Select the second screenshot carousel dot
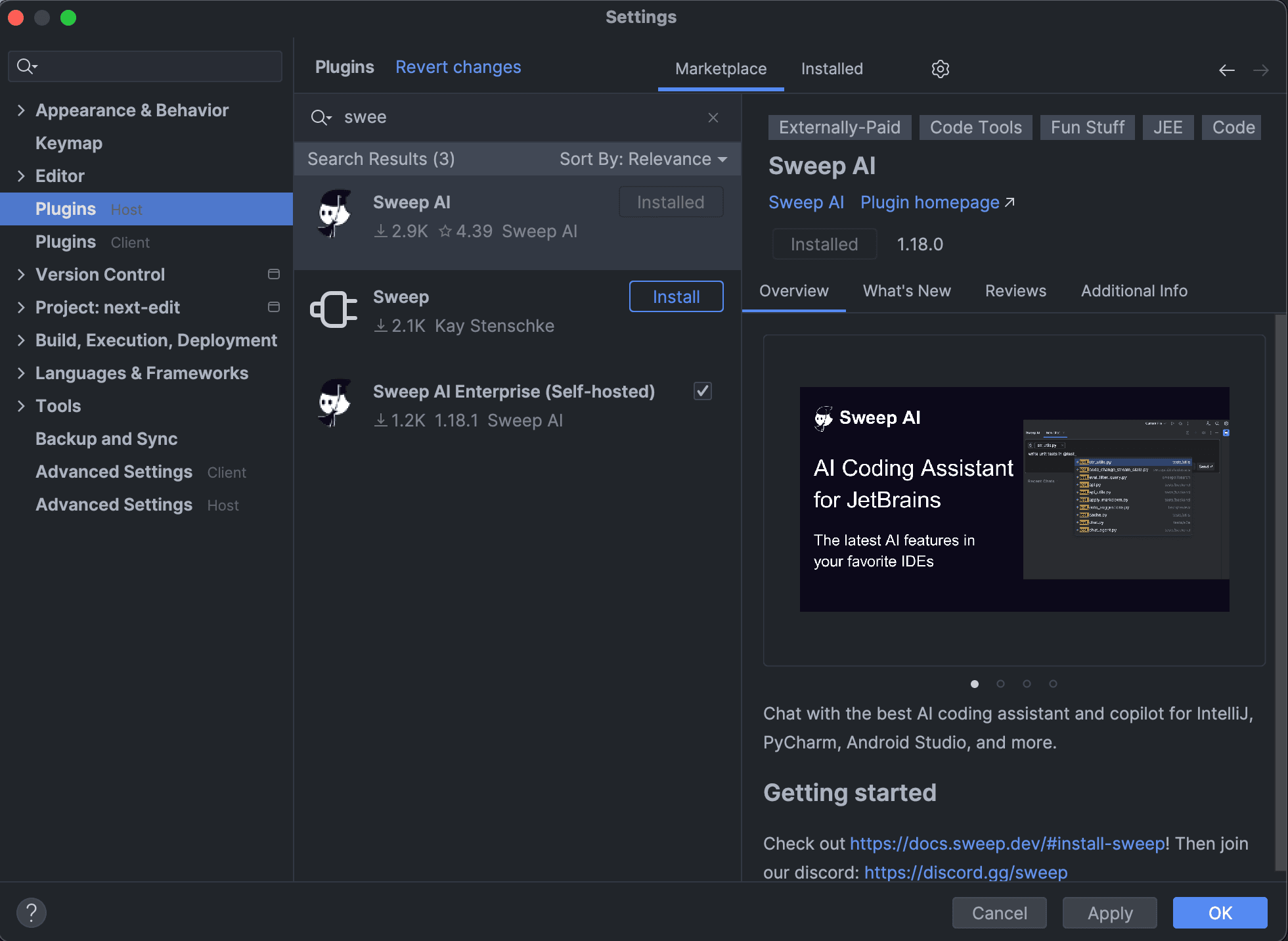 pyautogui.click(x=1000, y=684)
